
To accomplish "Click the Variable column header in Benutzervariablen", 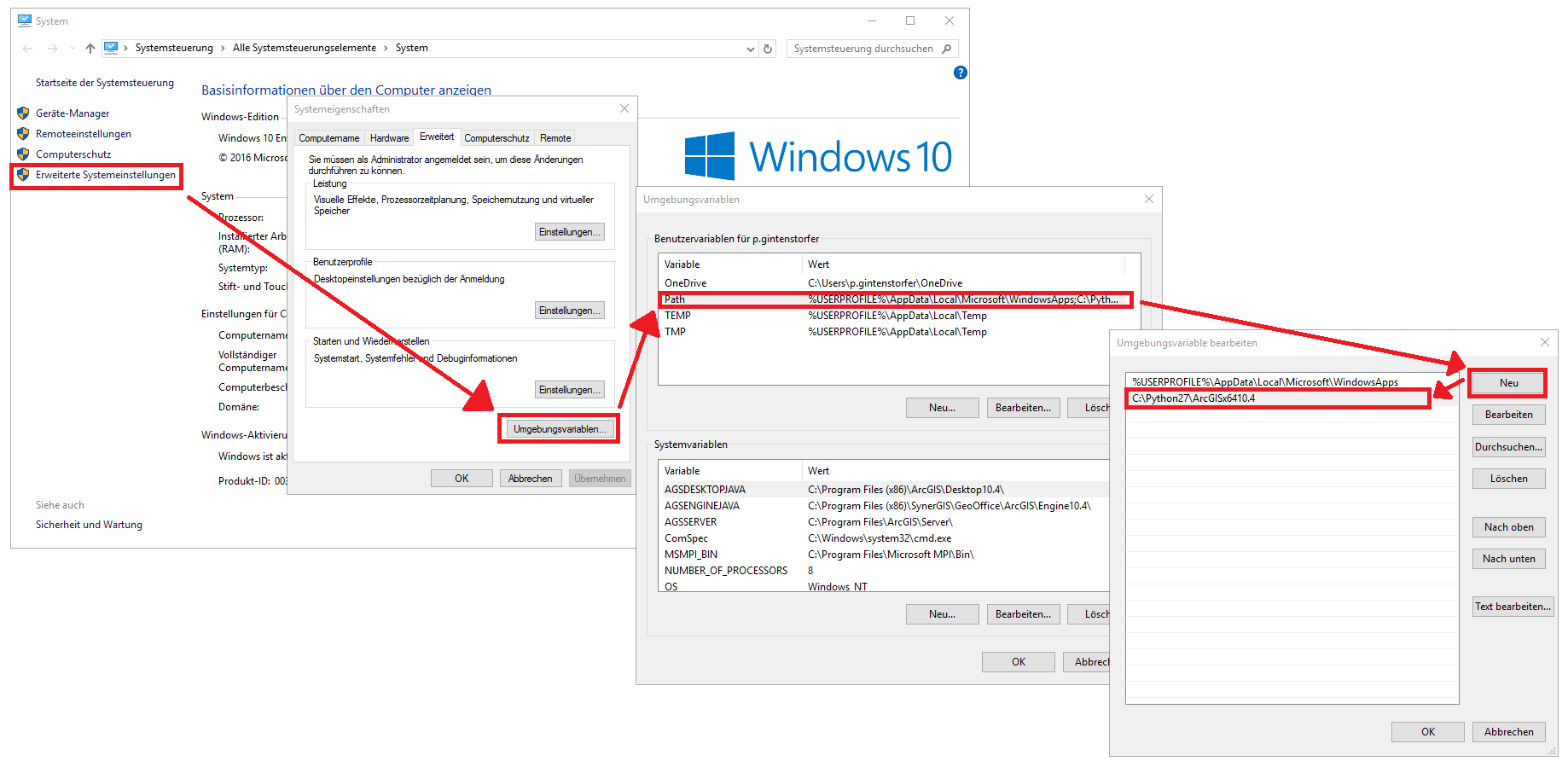I will coord(730,264).
